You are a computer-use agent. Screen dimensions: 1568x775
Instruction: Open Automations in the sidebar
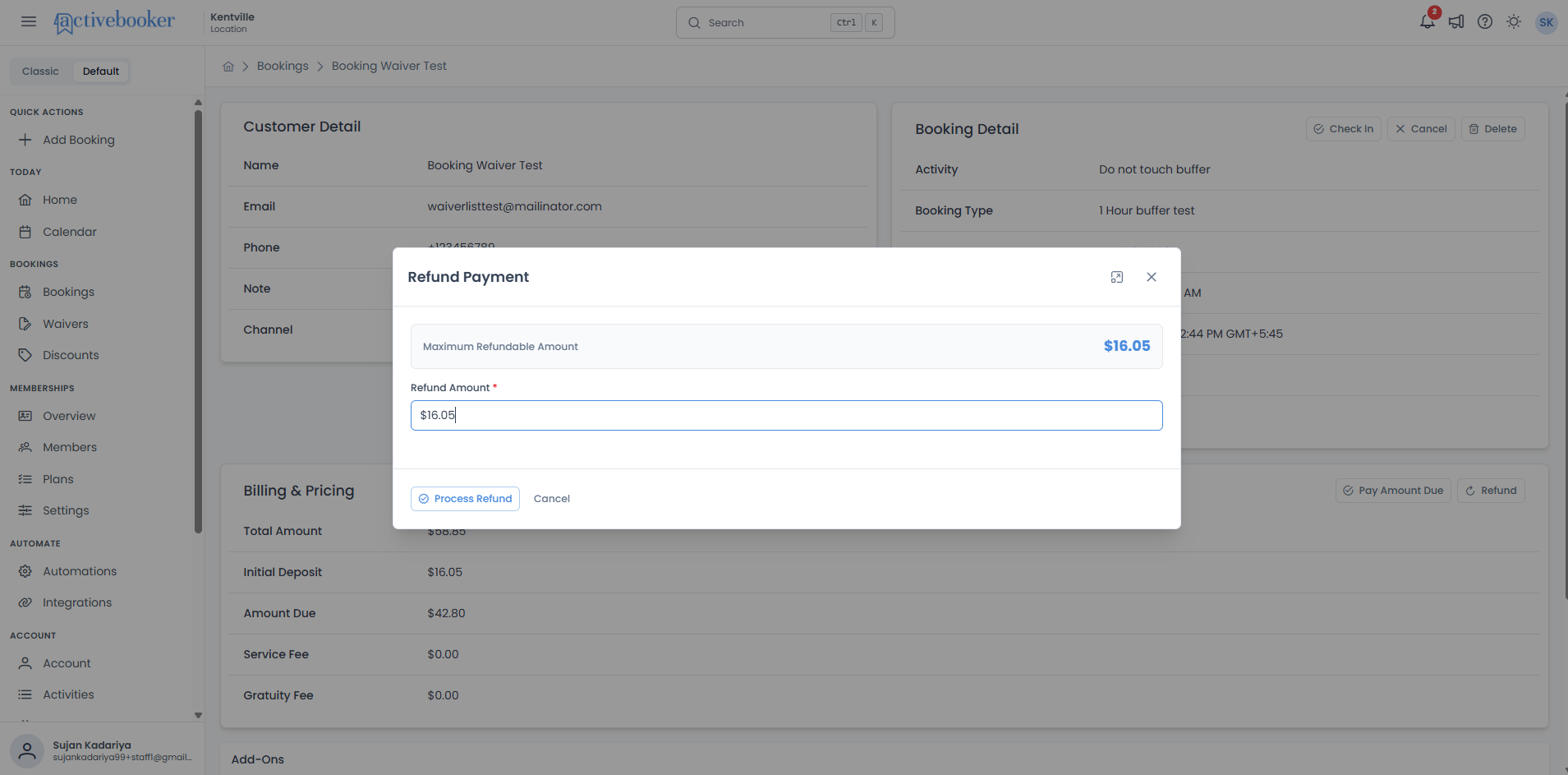[x=80, y=571]
